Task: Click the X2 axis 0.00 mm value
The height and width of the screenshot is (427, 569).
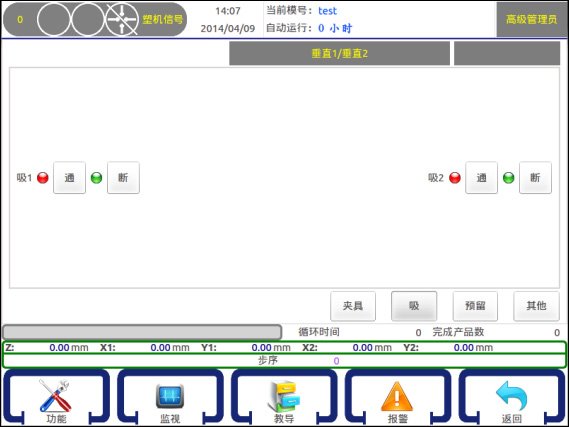Action: tap(372, 348)
